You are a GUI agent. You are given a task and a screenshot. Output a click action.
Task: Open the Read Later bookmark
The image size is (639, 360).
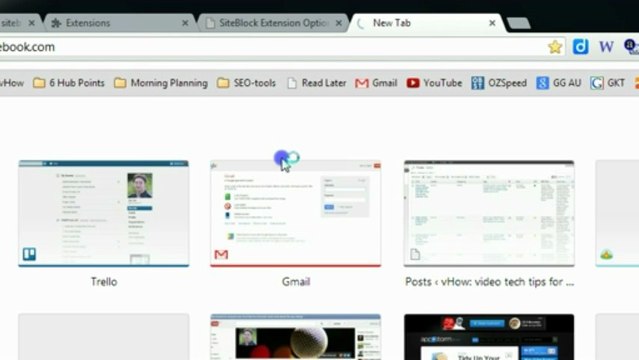click(x=316, y=83)
